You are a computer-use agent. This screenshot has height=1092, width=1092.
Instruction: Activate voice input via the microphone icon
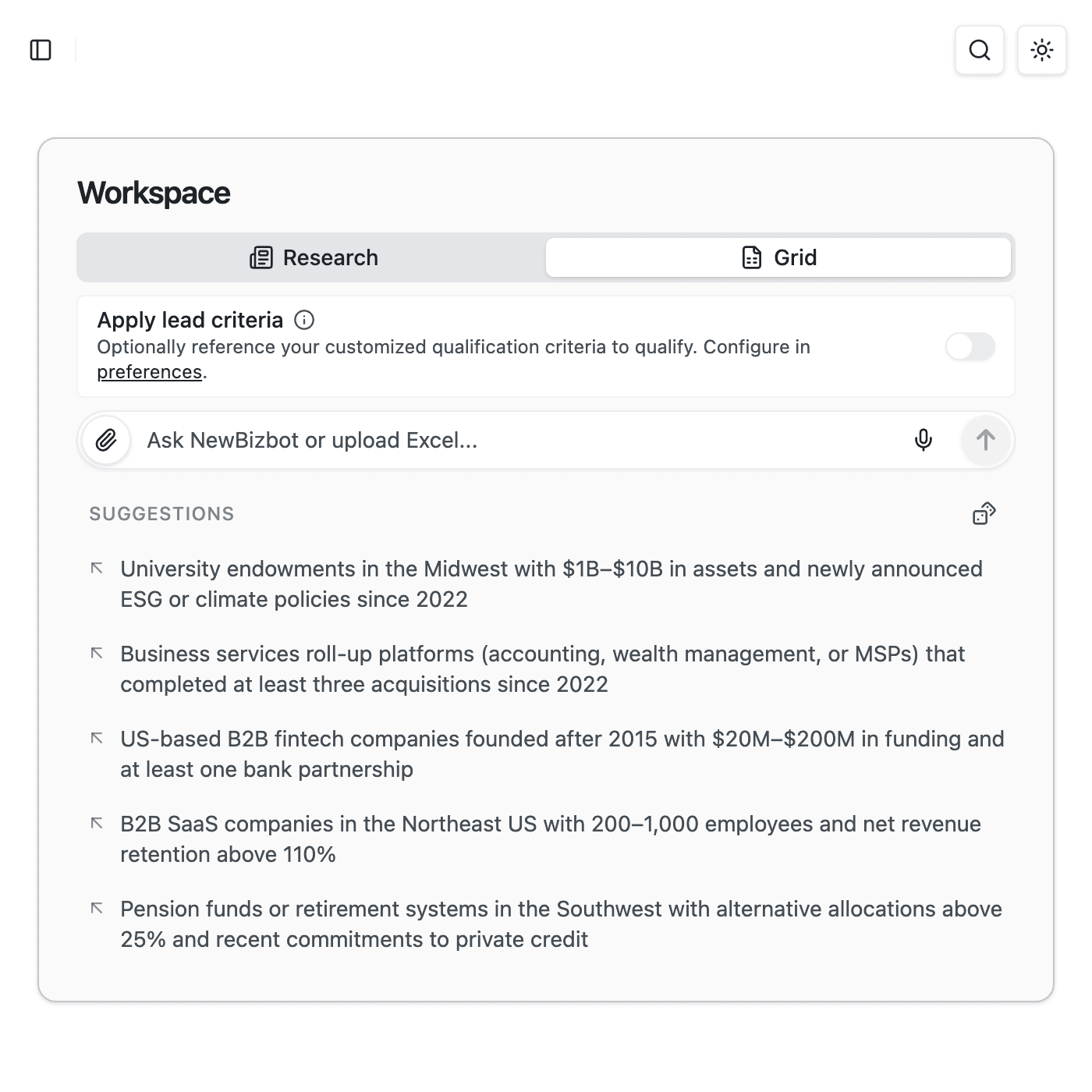(924, 440)
